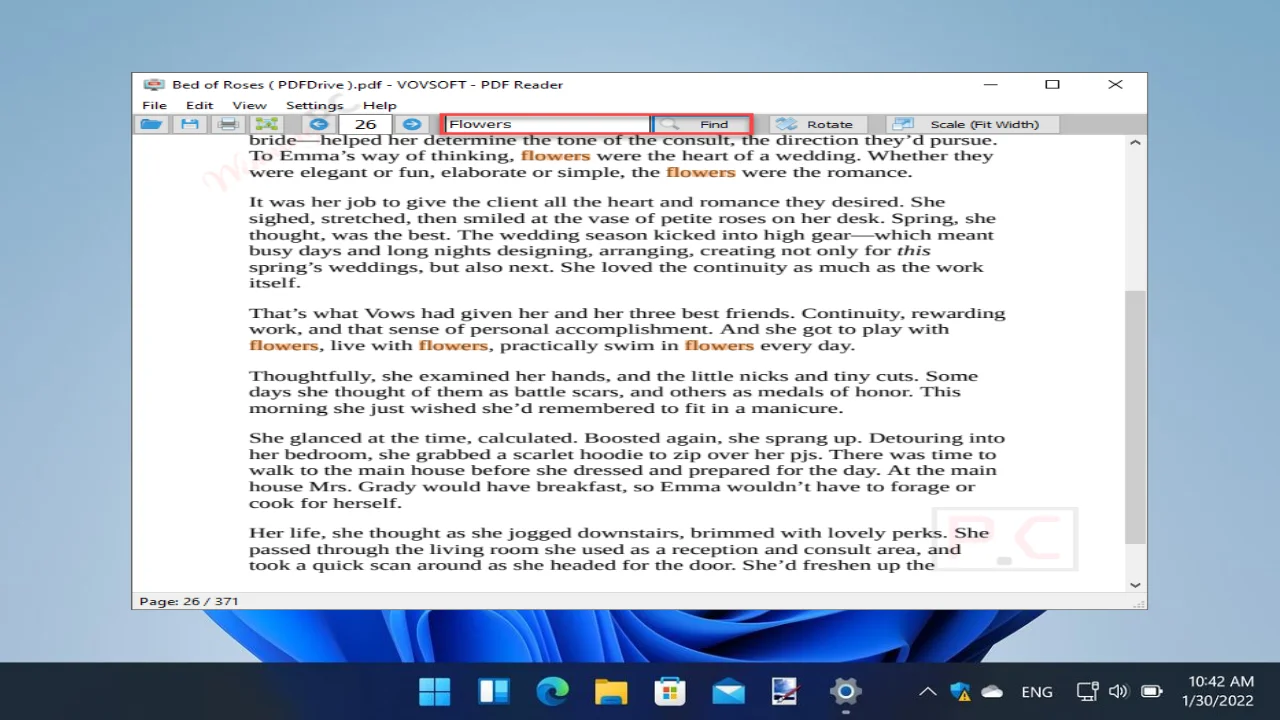Click the word Thoughtfully in the document
The image size is (1280, 720).
point(311,377)
